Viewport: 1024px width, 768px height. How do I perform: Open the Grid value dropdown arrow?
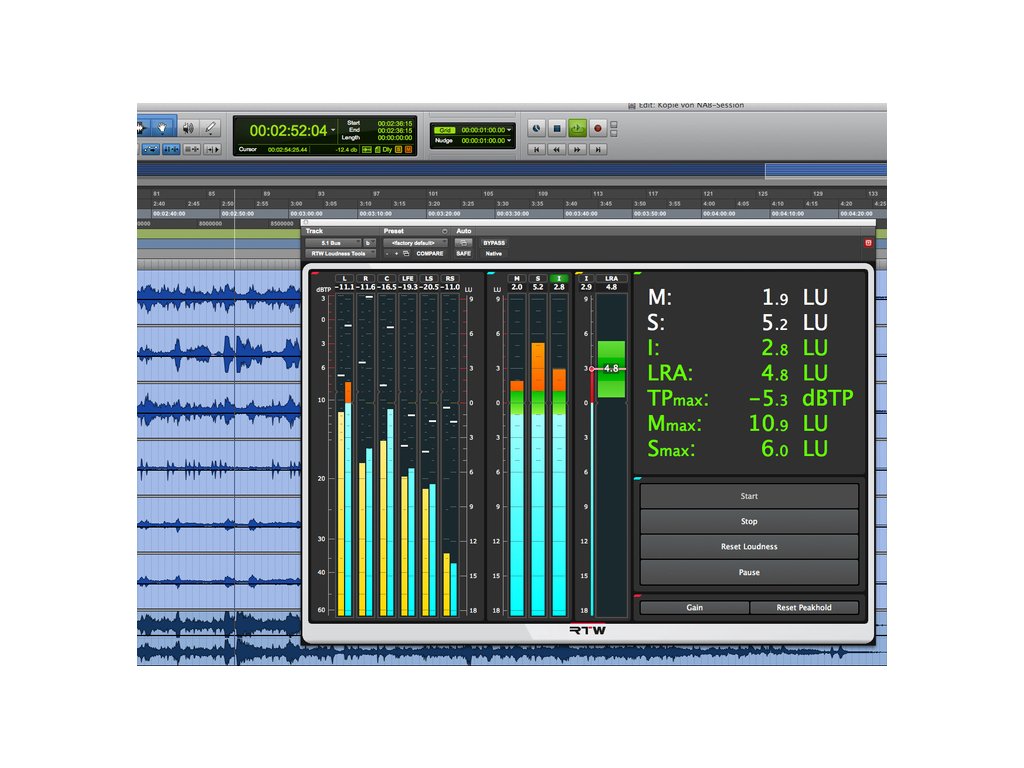coord(509,130)
